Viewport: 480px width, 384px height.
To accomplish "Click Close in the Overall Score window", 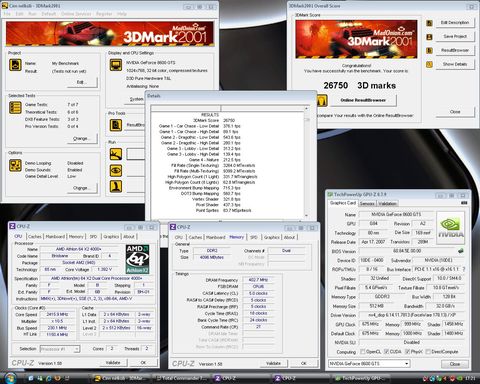I will pyautogui.click(x=455, y=112).
